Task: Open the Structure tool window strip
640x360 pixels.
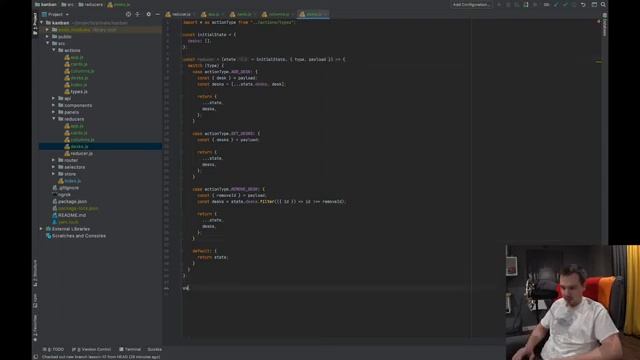Action: click(x=35, y=273)
